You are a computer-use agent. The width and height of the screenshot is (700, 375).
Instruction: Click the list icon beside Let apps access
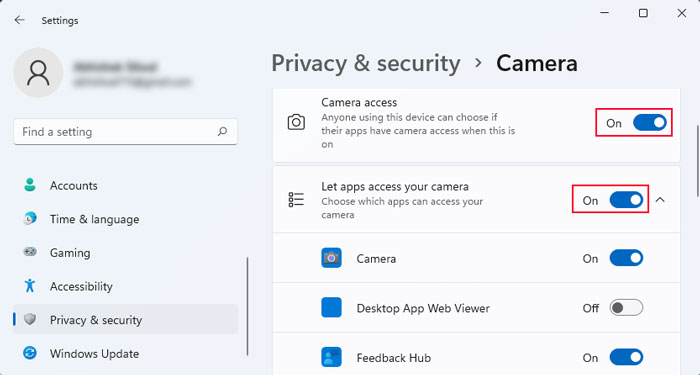pos(296,200)
